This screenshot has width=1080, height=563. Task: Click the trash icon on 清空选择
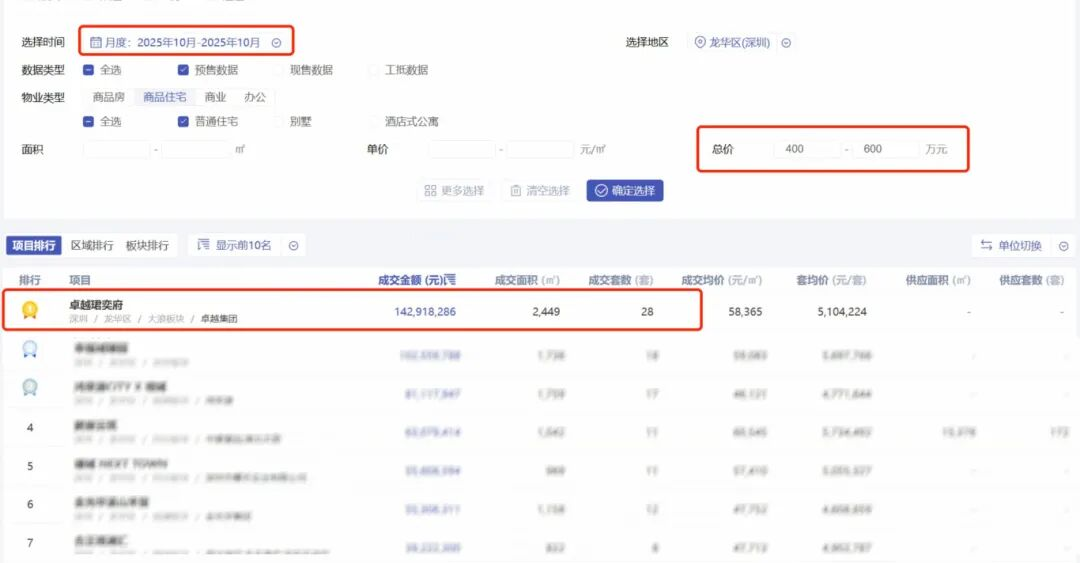[516, 191]
